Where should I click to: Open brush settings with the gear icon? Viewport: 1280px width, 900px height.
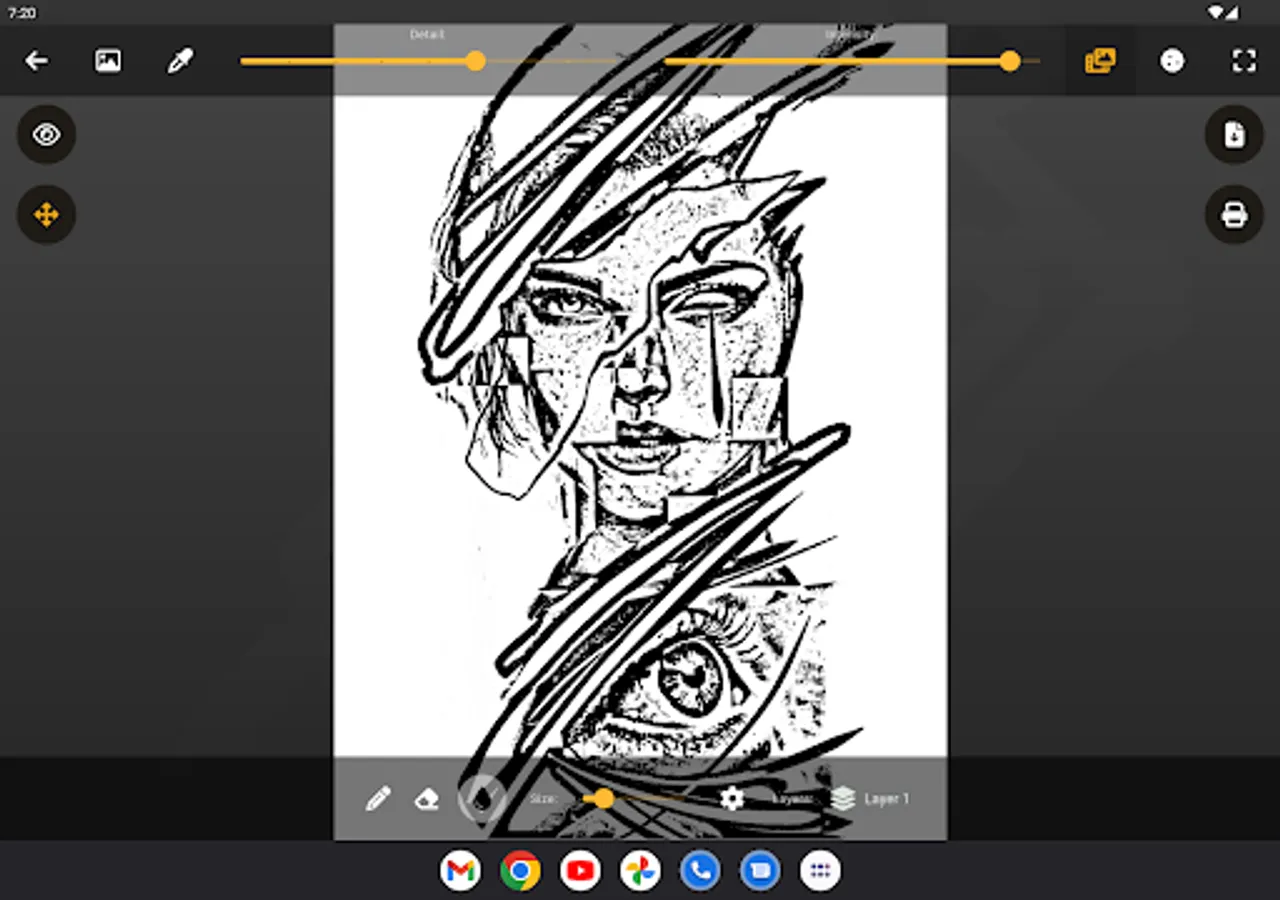(x=731, y=798)
